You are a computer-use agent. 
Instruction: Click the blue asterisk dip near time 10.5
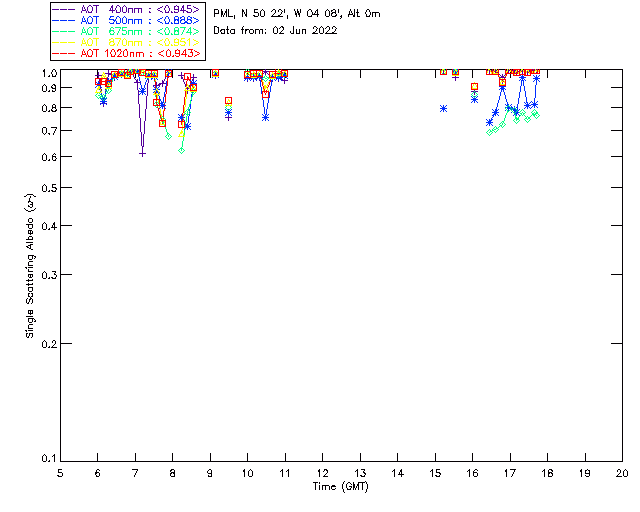coord(266,117)
